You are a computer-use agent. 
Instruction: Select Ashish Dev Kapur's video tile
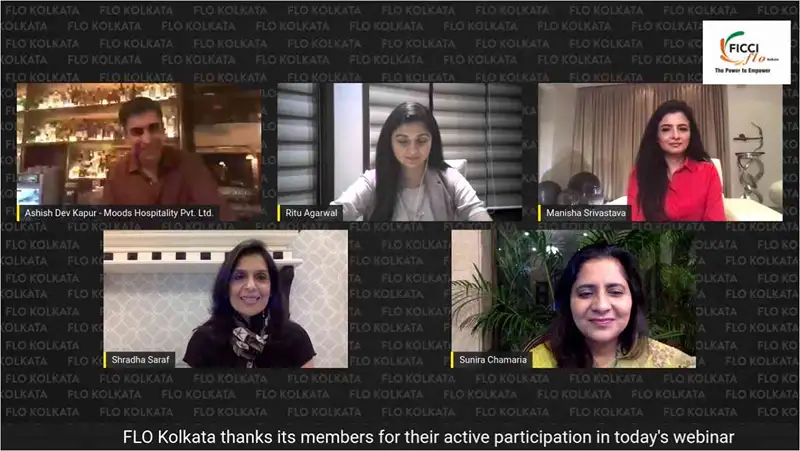coord(139,152)
